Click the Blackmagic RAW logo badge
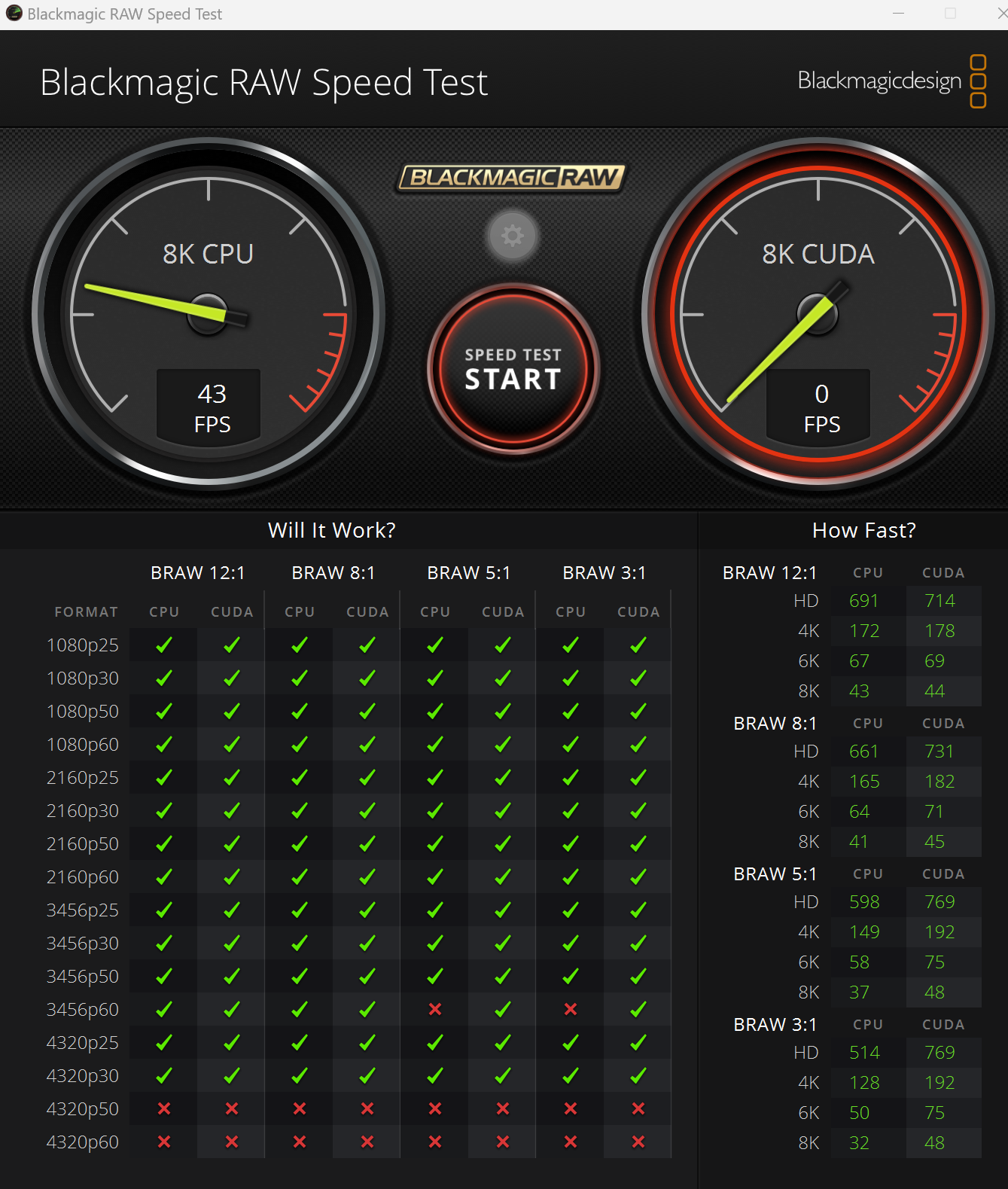 point(512,178)
